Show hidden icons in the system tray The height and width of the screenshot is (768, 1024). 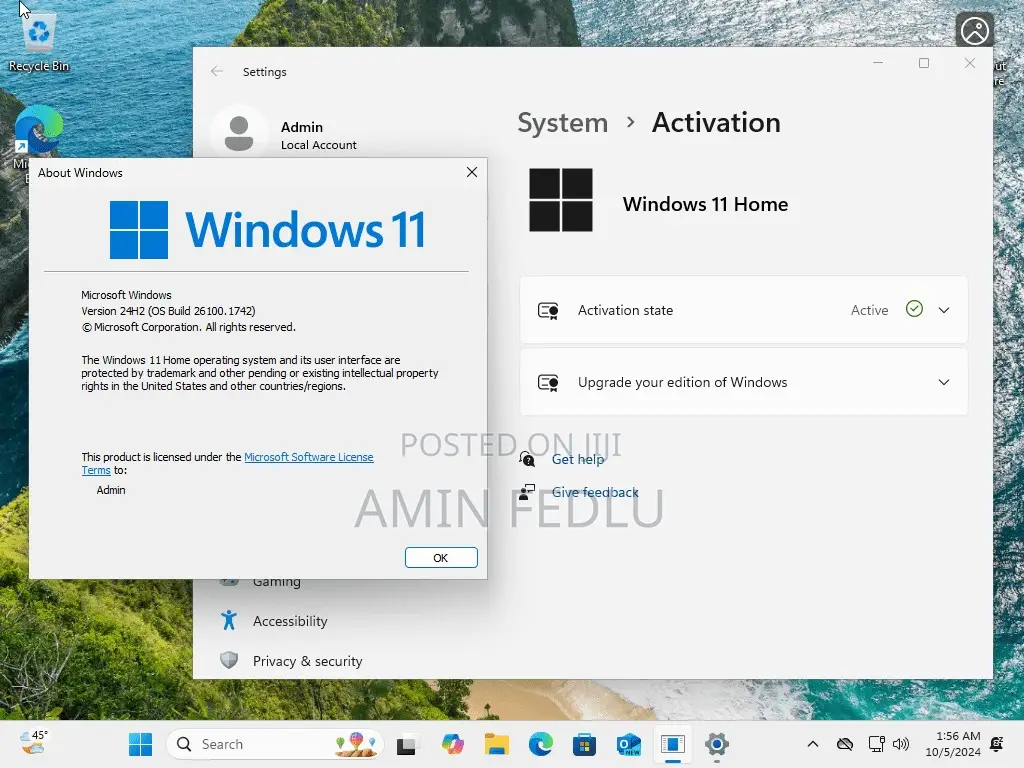[x=813, y=744]
